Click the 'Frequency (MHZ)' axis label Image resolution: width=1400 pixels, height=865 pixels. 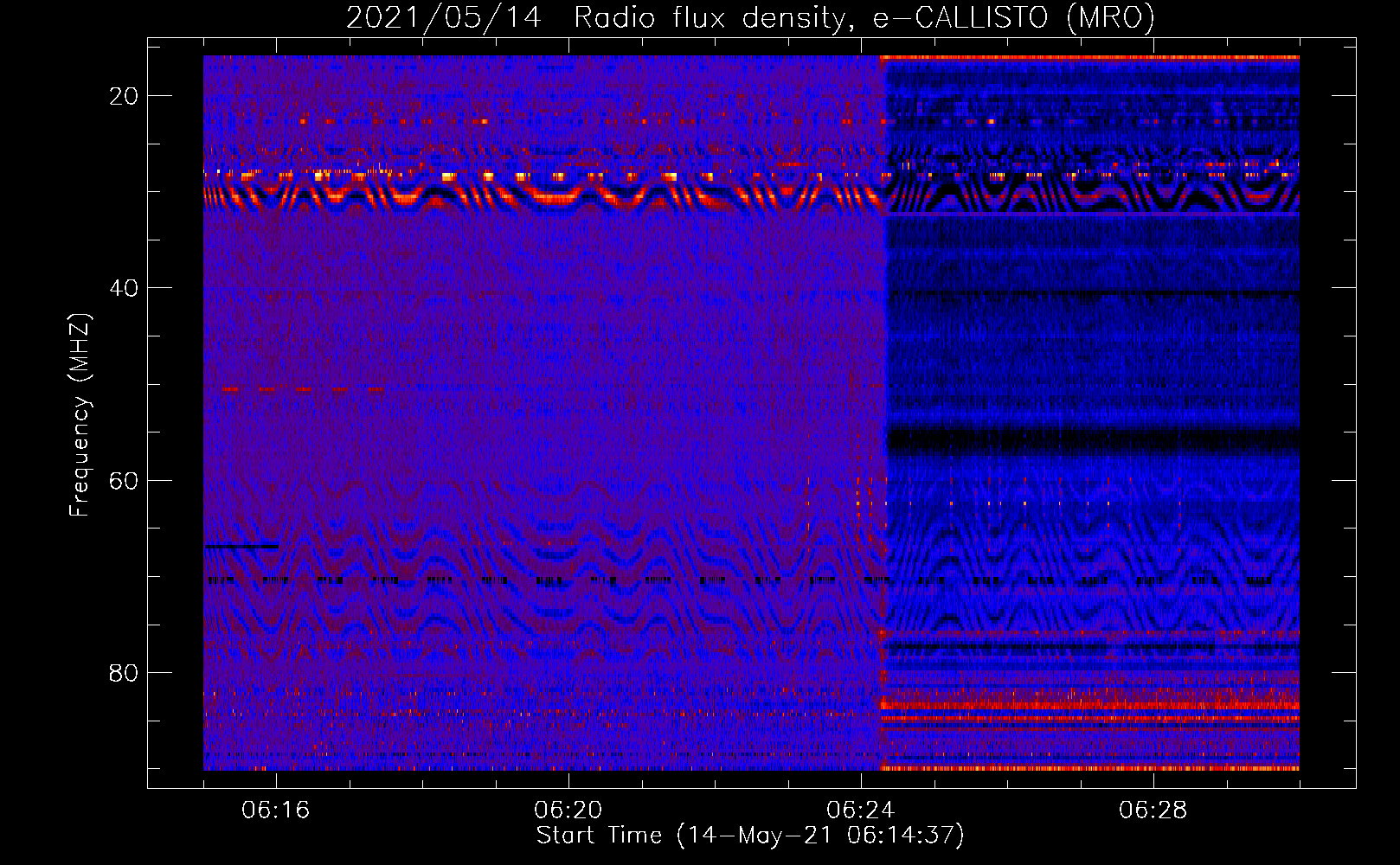click(x=80, y=414)
